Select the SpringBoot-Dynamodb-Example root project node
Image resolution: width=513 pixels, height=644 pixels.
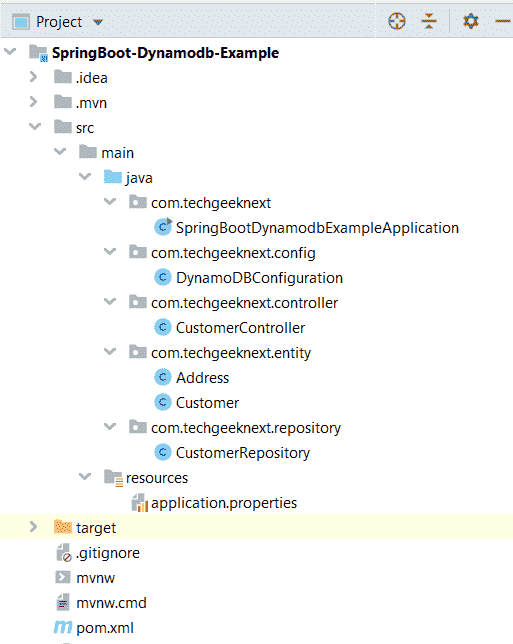165,53
